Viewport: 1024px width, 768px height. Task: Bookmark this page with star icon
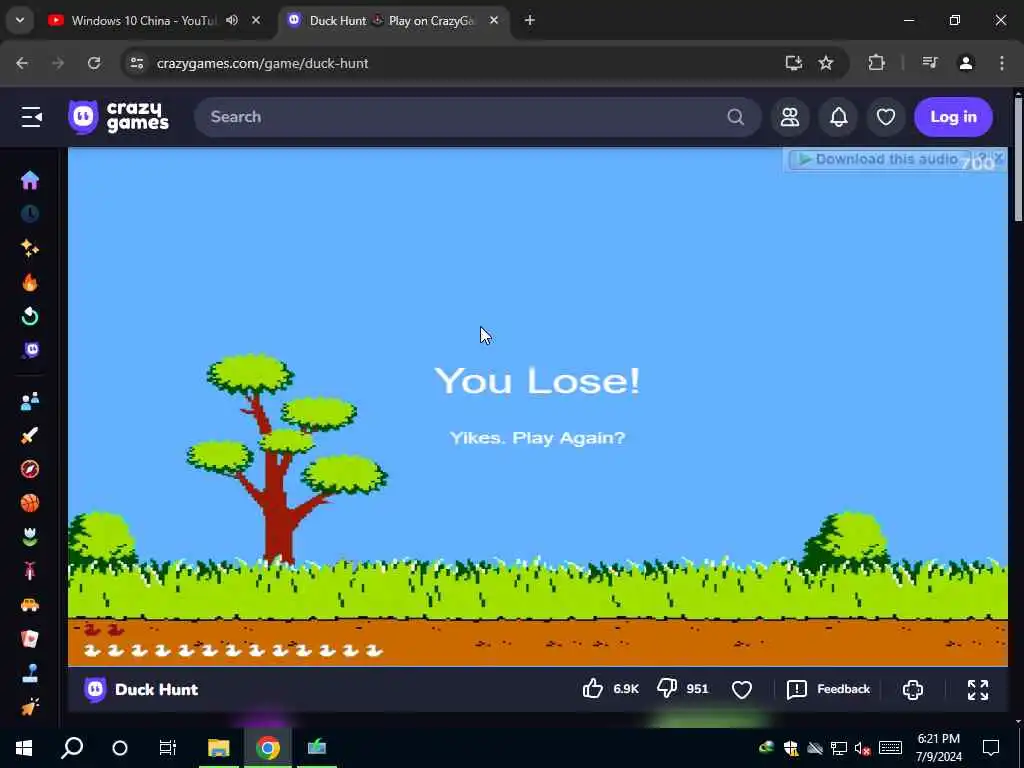(826, 63)
